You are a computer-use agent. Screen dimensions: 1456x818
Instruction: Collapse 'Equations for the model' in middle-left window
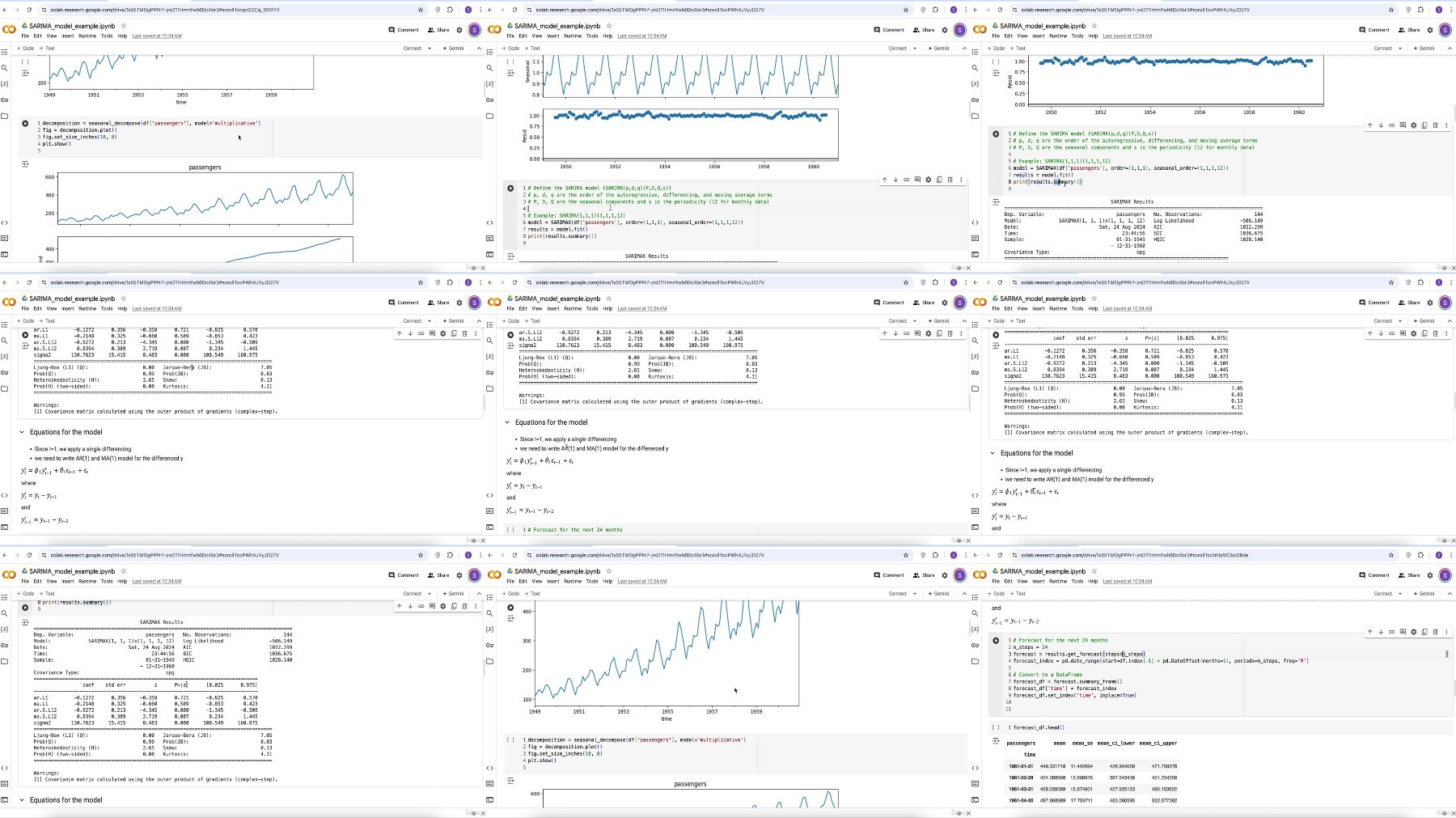[x=22, y=432]
